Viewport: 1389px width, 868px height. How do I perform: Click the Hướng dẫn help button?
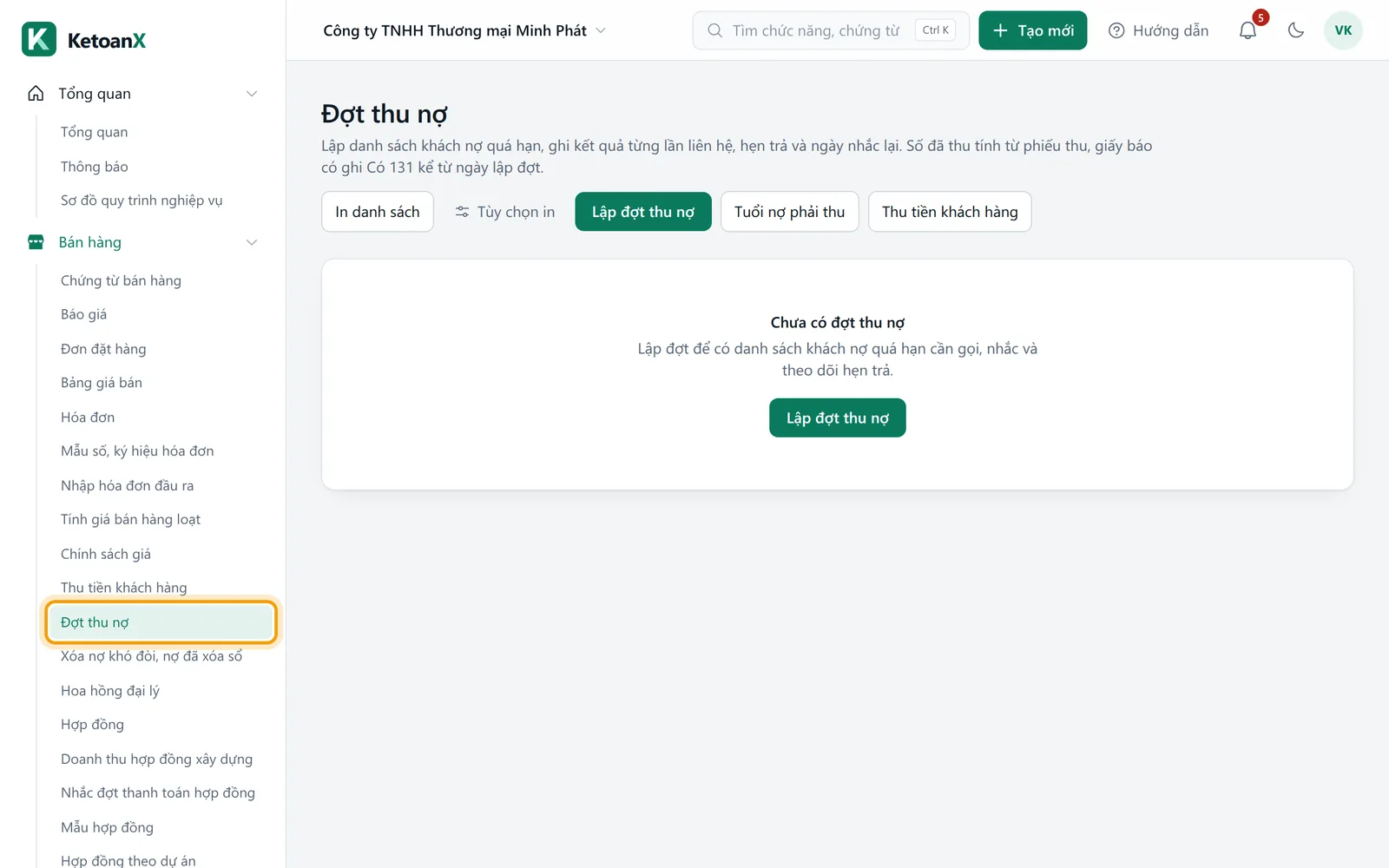click(1159, 30)
